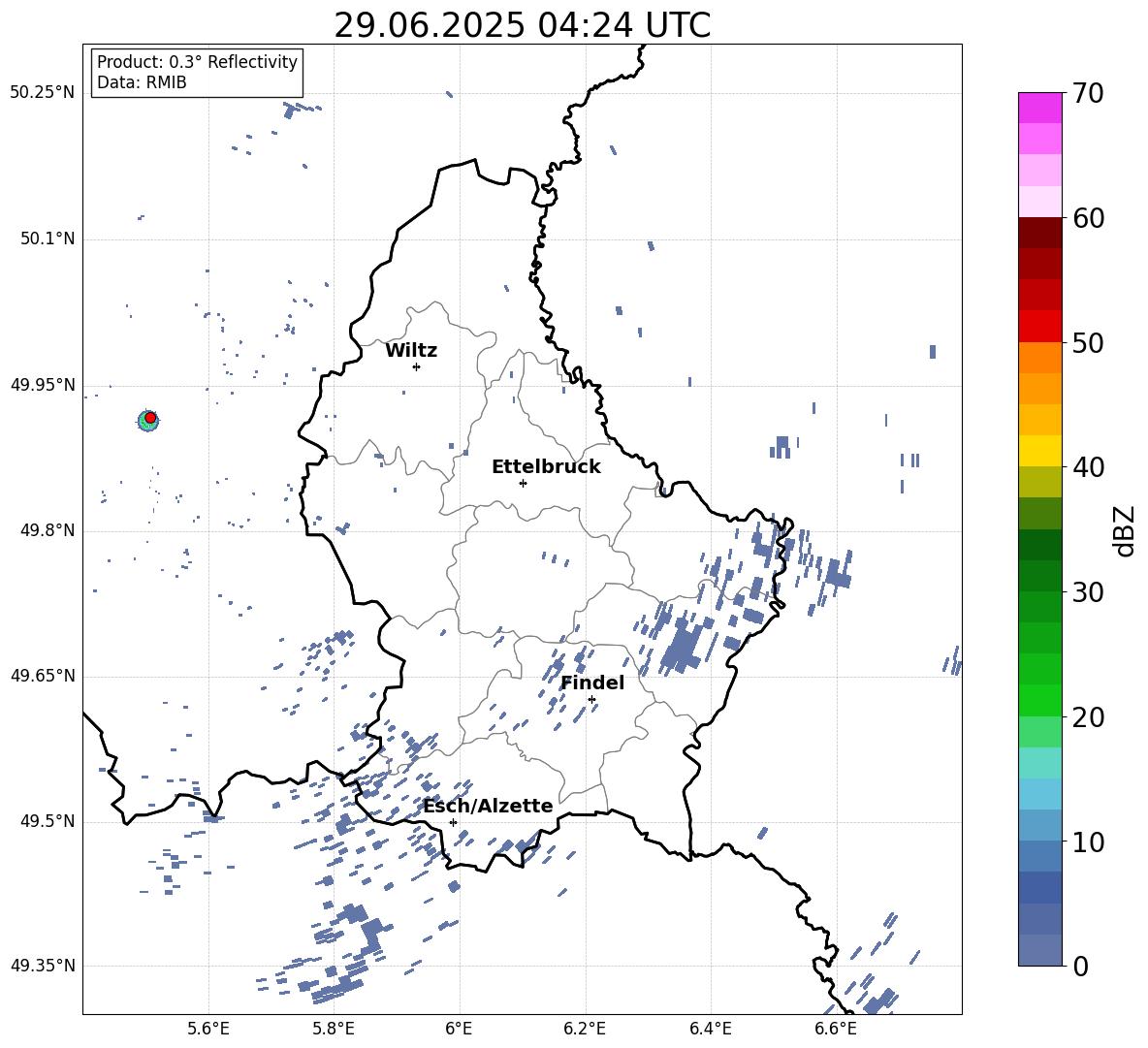Screen dimensions: 1148x1048
Task: Click the colorbar tick value 20
Action: [x=1089, y=716]
